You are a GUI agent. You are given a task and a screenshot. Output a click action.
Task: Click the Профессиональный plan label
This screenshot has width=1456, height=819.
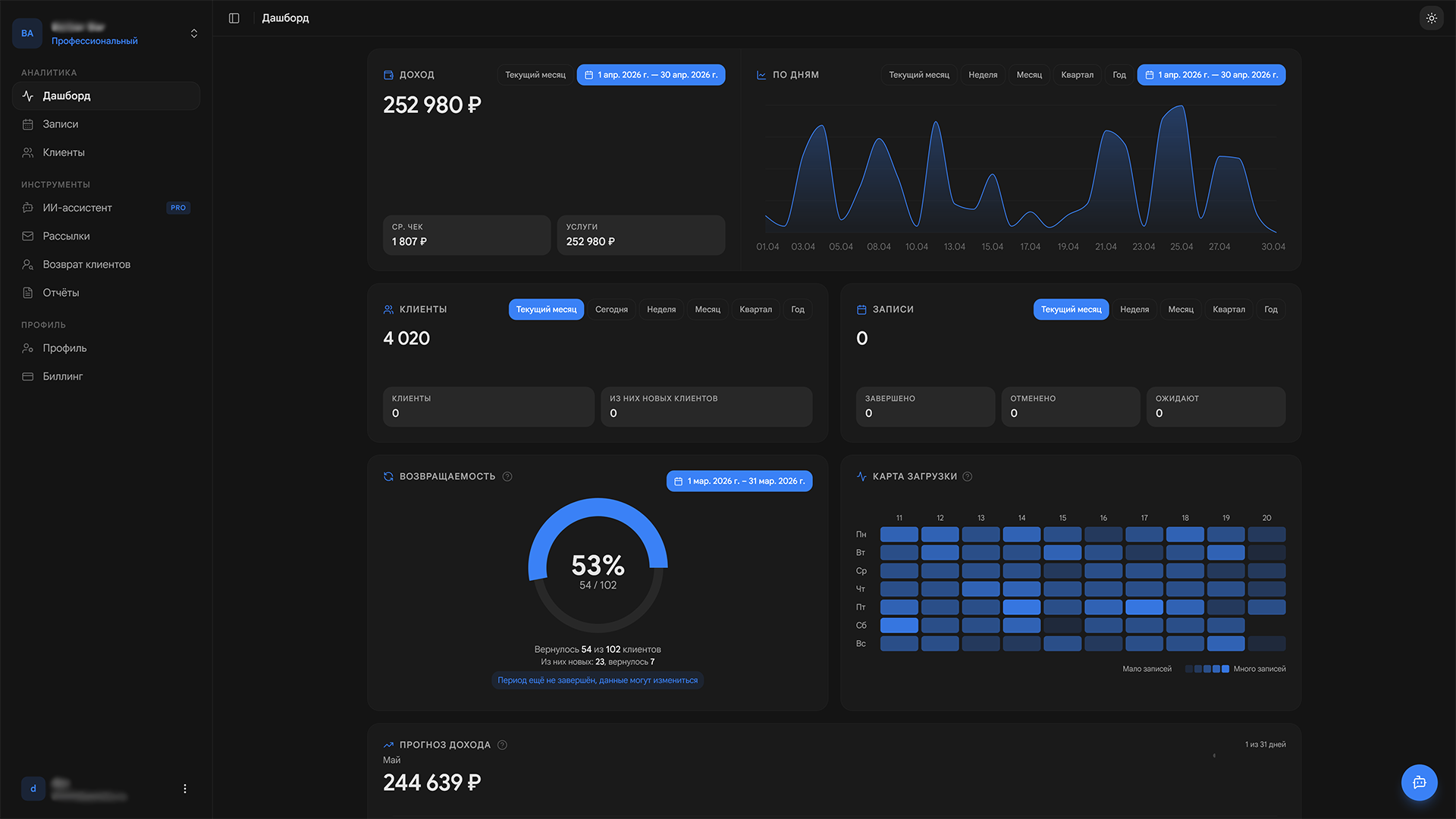tap(95, 41)
